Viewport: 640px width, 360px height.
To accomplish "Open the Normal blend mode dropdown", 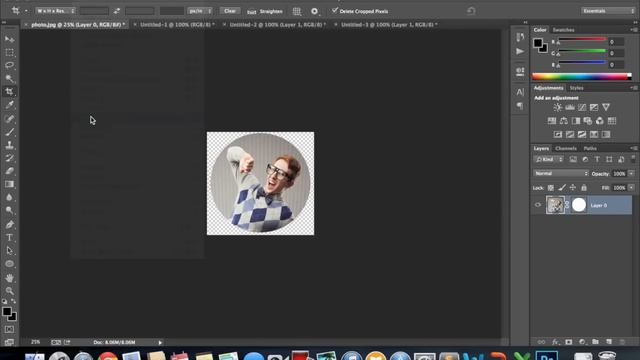I will [561, 173].
